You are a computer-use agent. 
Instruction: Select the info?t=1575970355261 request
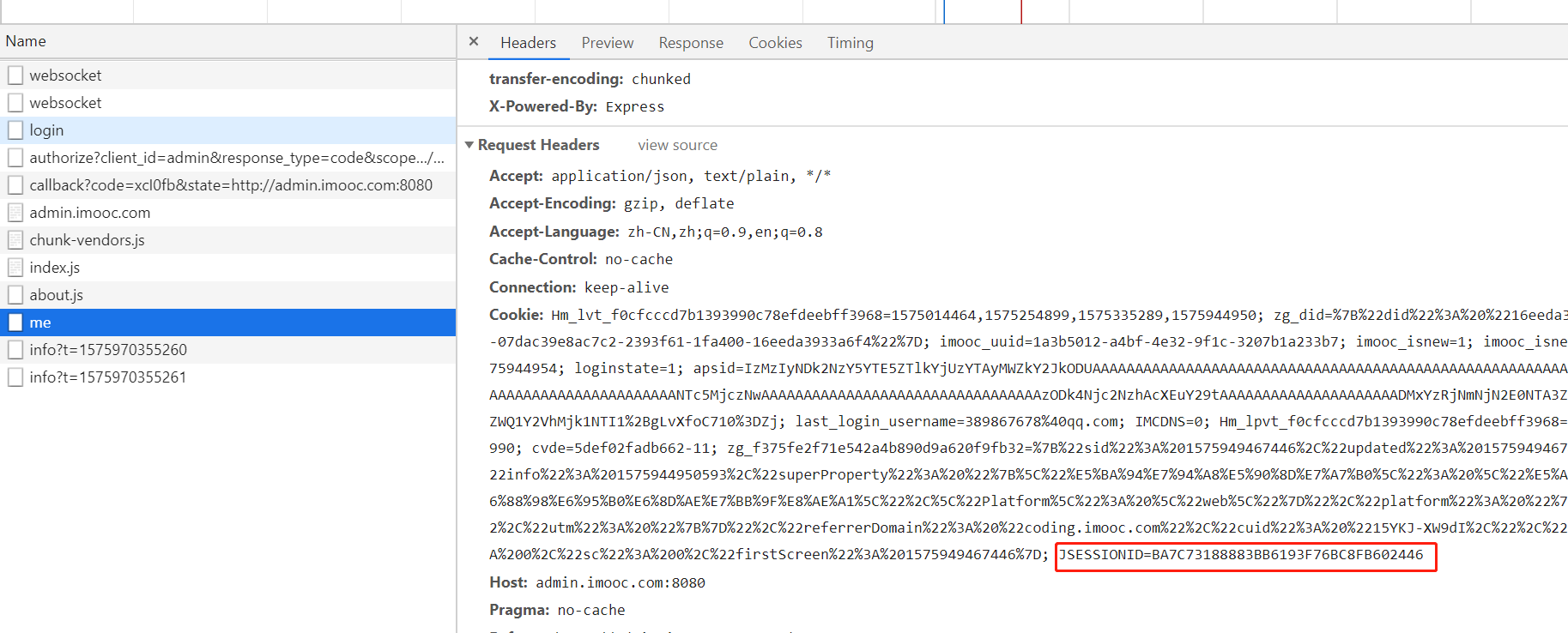tap(227, 377)
